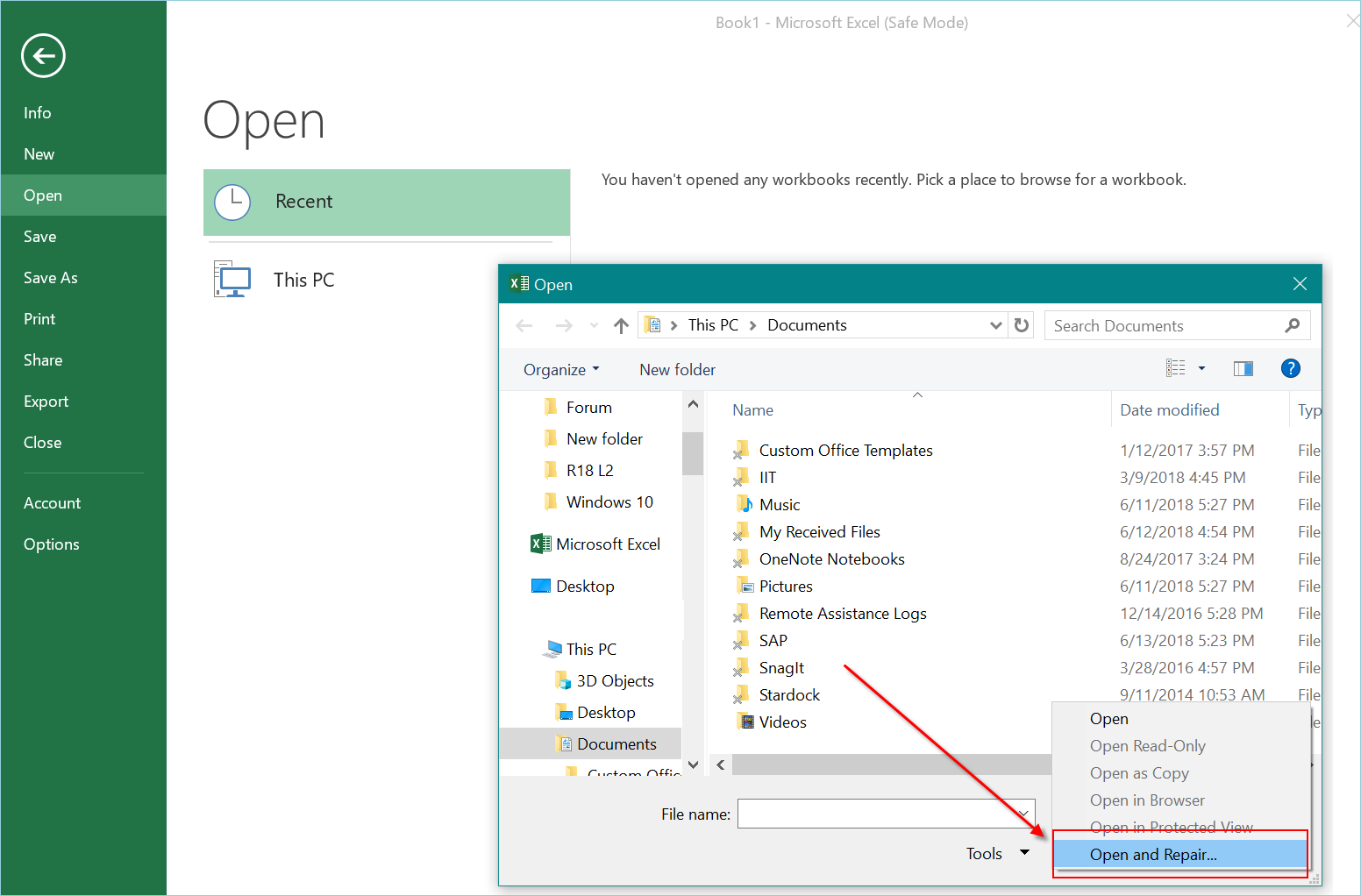Click inside the File name field
The height and width of the screenshot is (896, 1361).
(x=877, y=814)
